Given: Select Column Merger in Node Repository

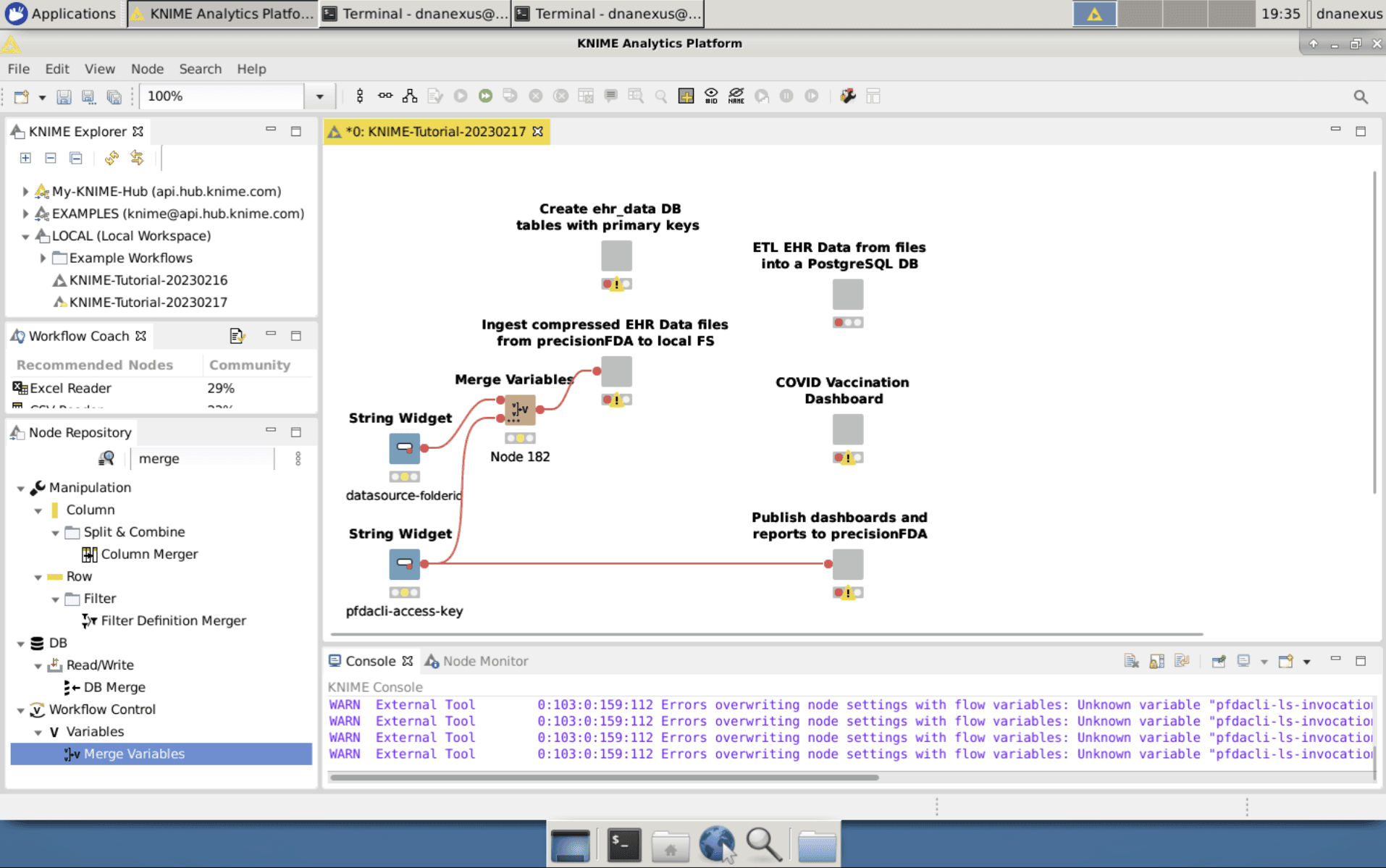Looking at the screenshot, I should click(149, 554).
